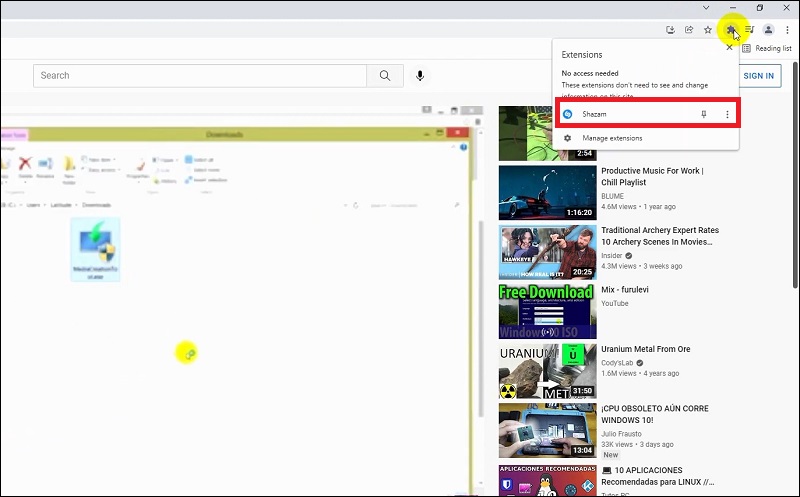This screenshot has width=800, height=497.
Task: Bookmark this page with the star icon
Action: 708,30
